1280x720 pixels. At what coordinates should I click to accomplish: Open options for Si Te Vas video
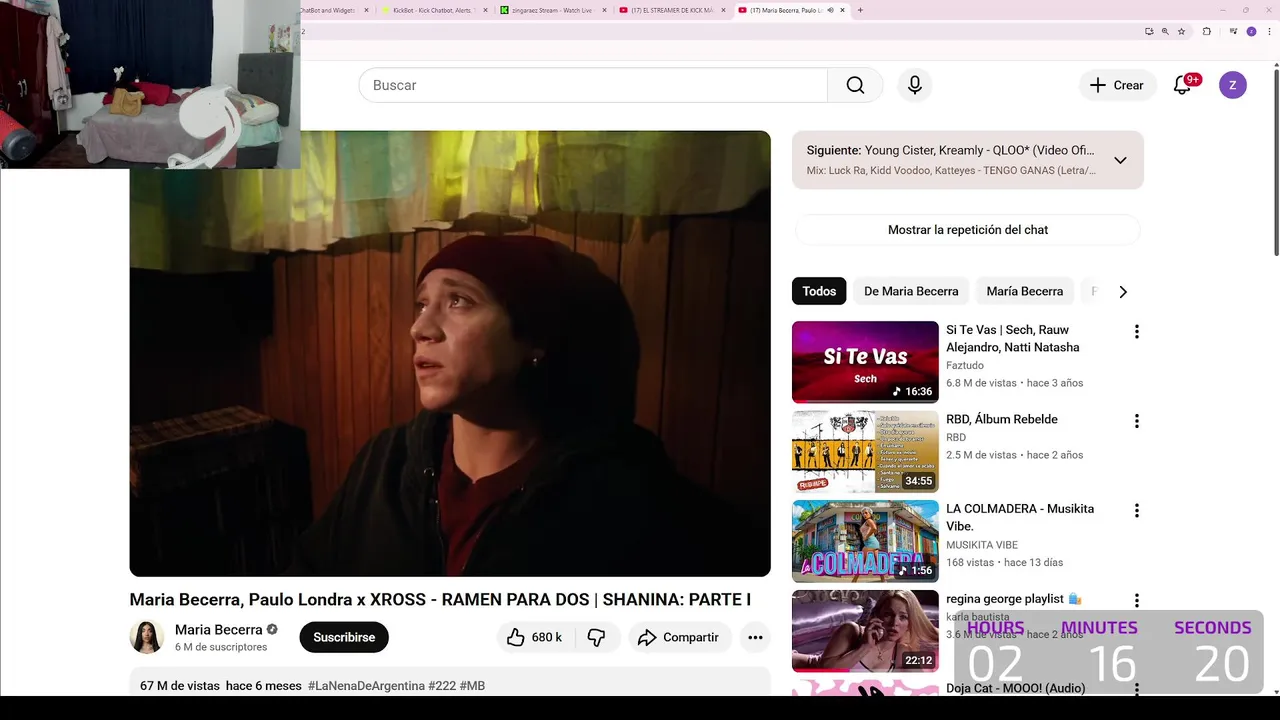coord(1136,331)
